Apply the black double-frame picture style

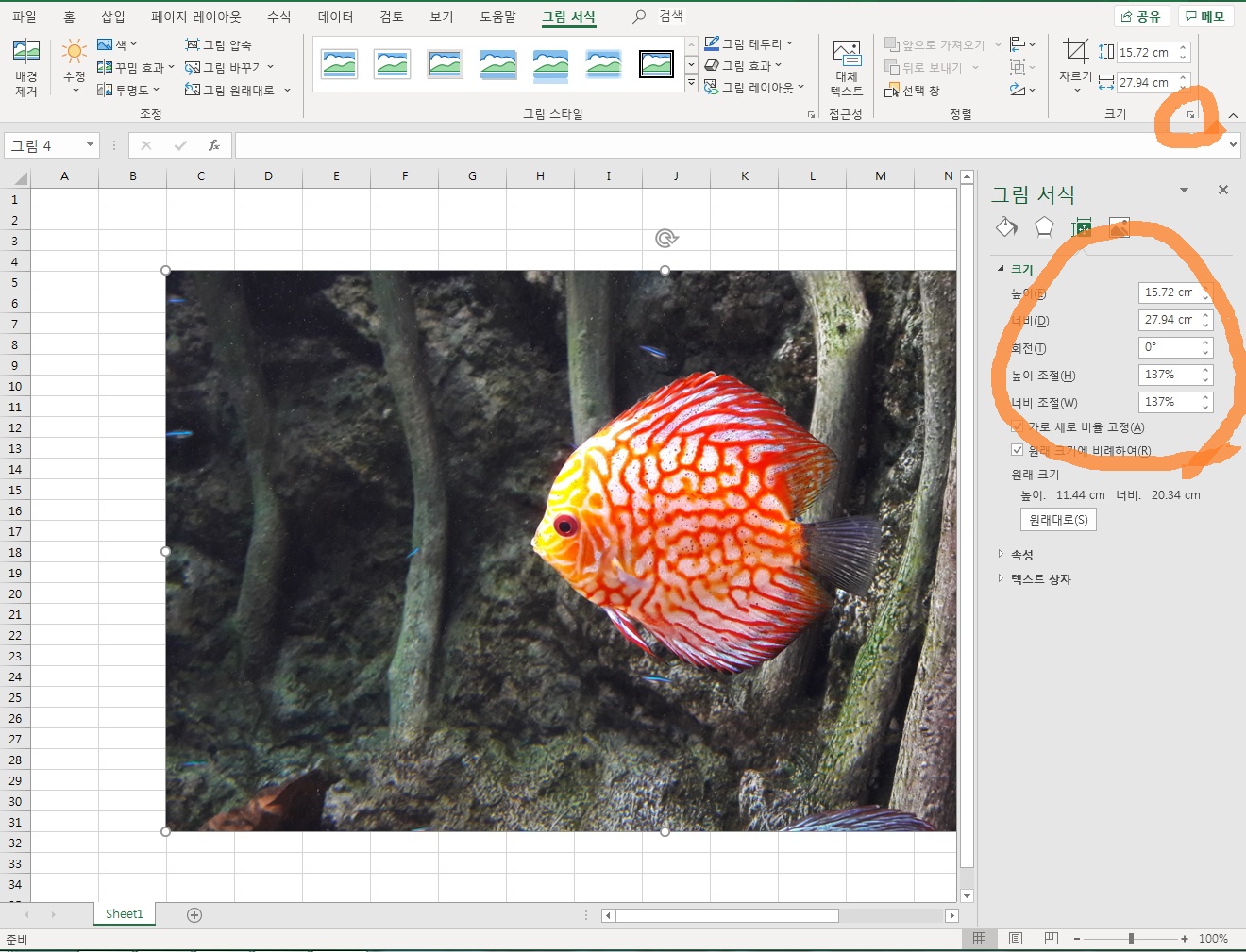656,64
